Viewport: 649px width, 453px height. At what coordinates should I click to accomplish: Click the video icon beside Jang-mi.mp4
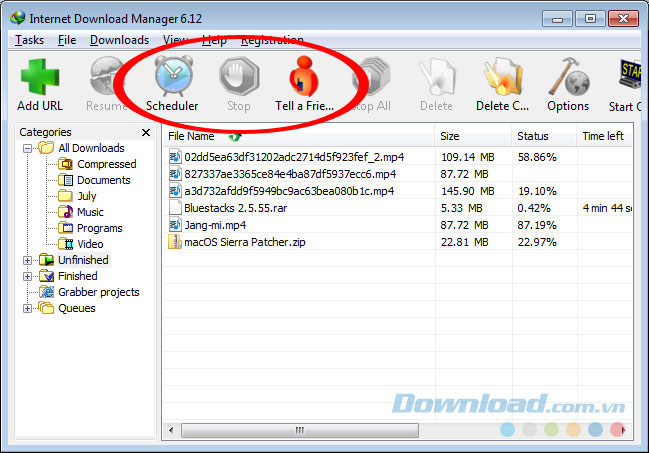coord(175,225)
